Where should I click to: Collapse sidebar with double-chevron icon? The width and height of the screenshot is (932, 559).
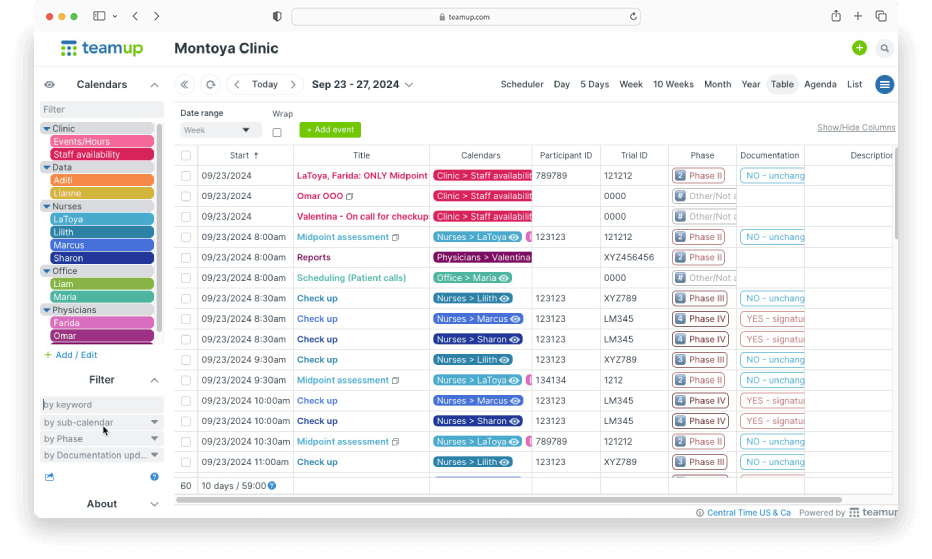(x=185, y=85)
